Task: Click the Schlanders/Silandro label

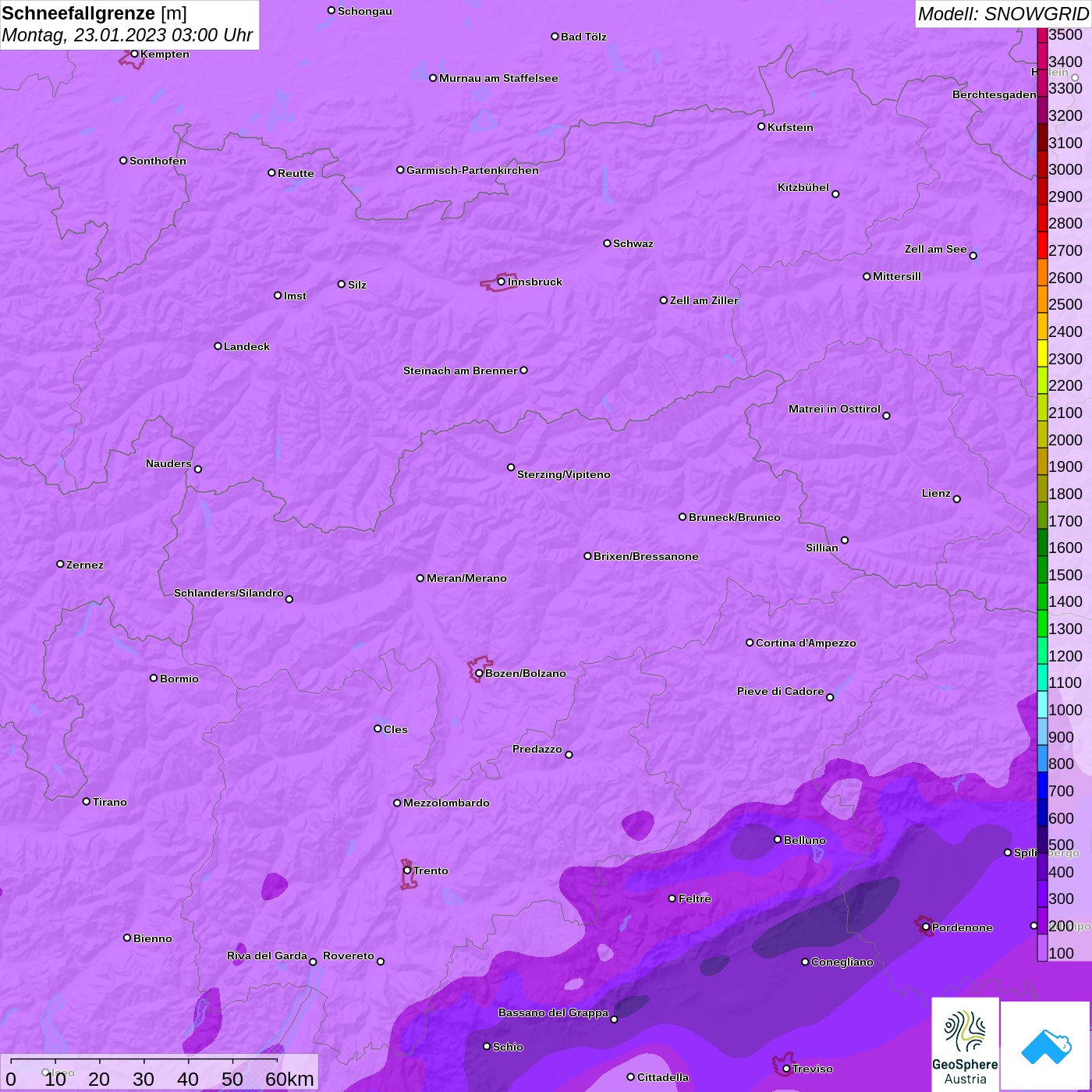Action: 229,593
